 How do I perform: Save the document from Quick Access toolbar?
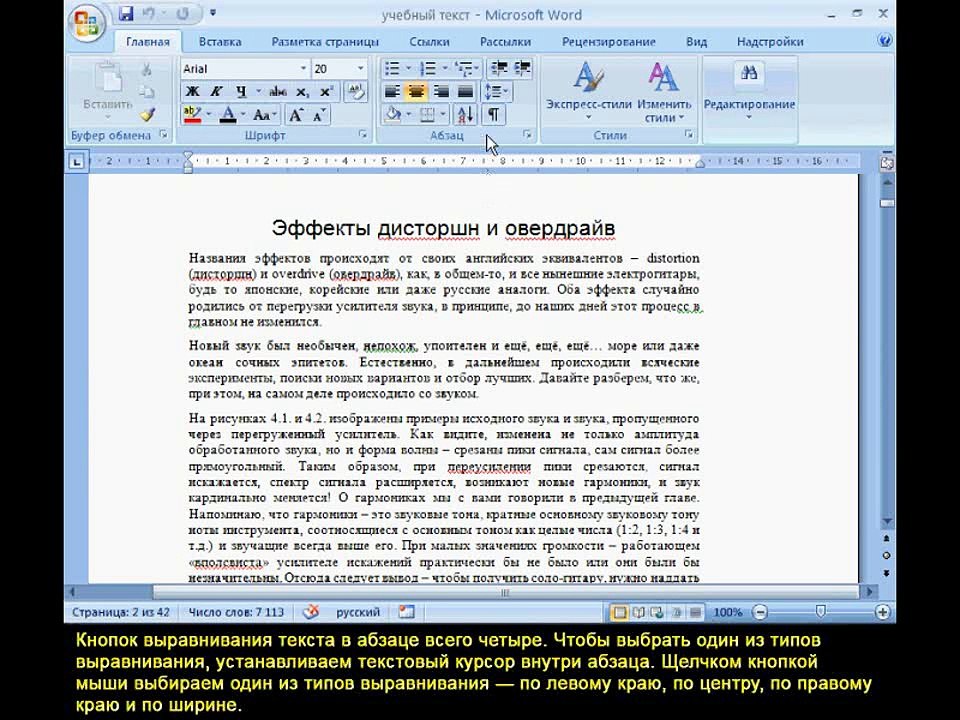tap(126, 13)
